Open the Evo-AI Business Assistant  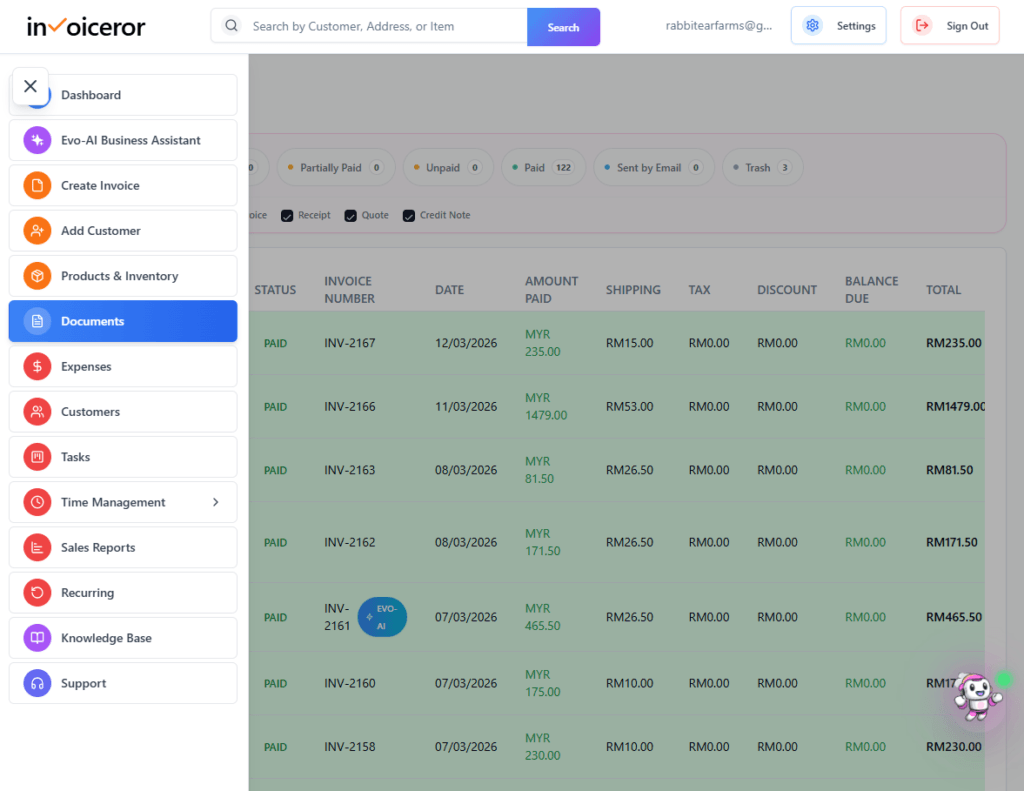pyautogui.click(x=36, y=140)
